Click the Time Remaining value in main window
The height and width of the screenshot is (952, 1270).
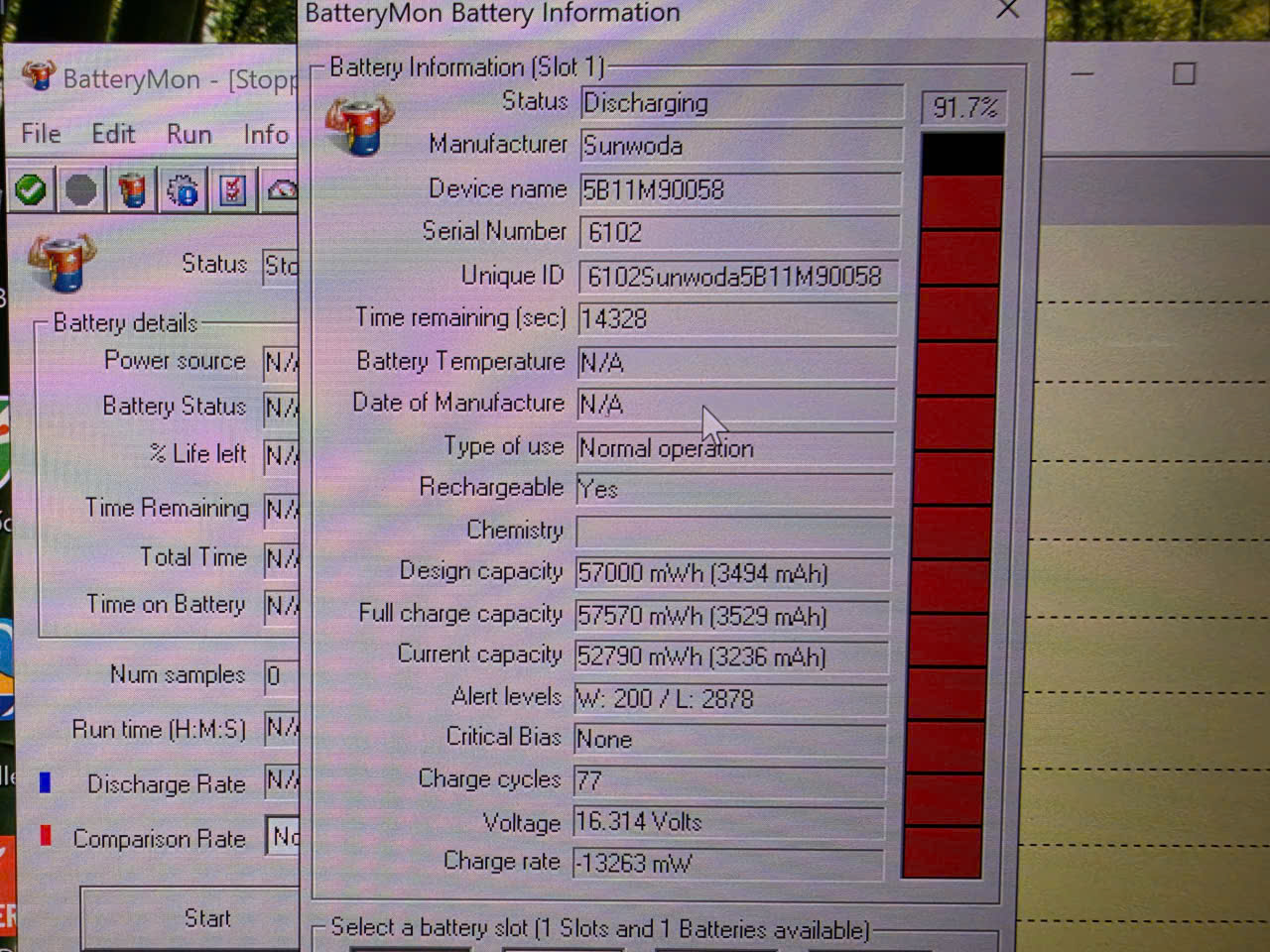[282, 510]
